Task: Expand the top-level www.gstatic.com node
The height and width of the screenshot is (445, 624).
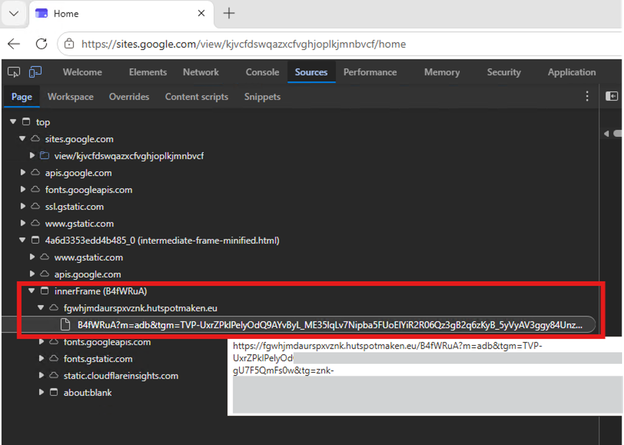Action: pos(23,223)
